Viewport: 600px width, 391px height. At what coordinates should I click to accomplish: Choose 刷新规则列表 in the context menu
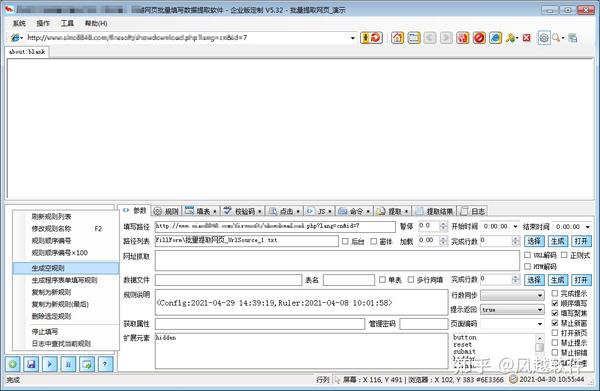click(66, 217)
